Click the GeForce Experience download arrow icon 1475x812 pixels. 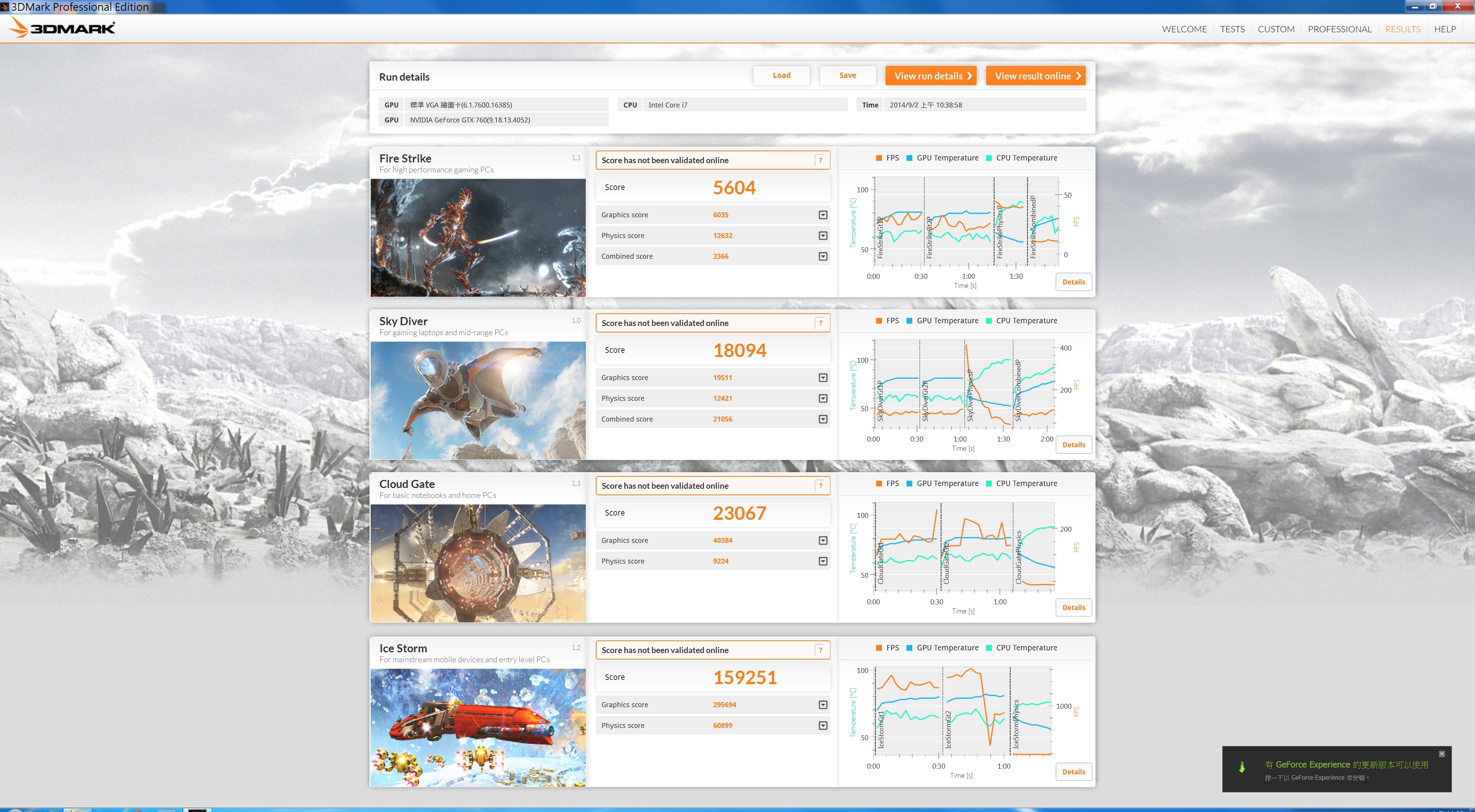[1241, 767]
